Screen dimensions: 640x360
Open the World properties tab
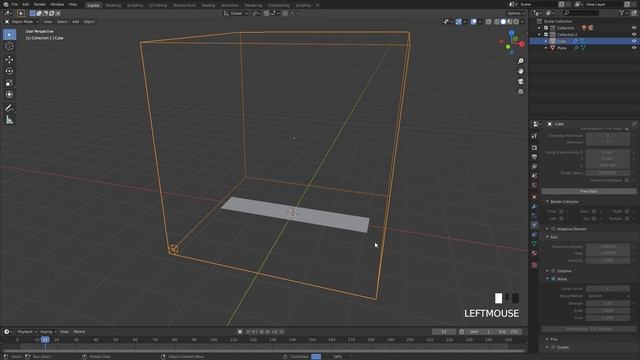click(534, 185)
